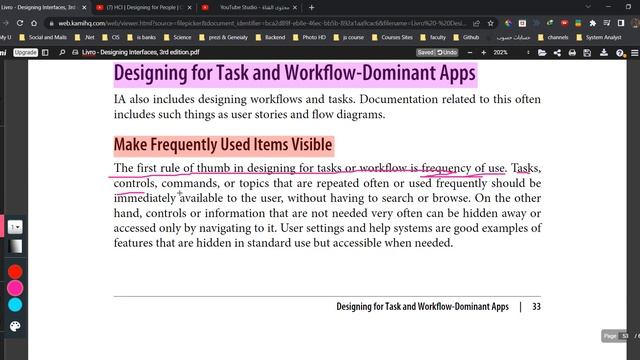Open the Social and Mails bookmark folder
Screen dimensions: 640x360
[43, 37]
